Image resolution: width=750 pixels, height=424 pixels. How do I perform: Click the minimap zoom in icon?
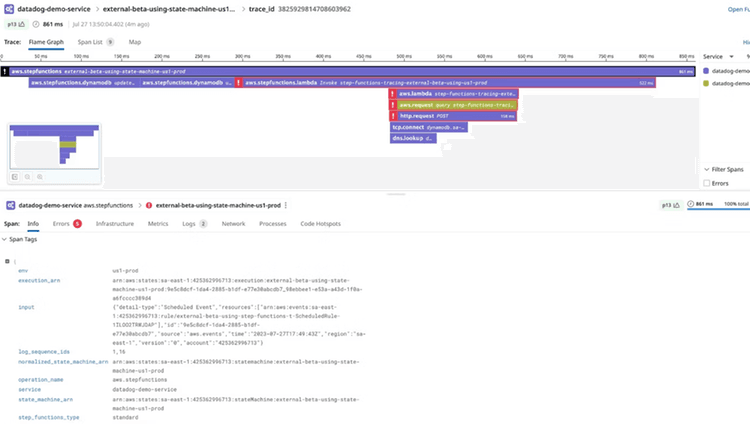point(40,177)
